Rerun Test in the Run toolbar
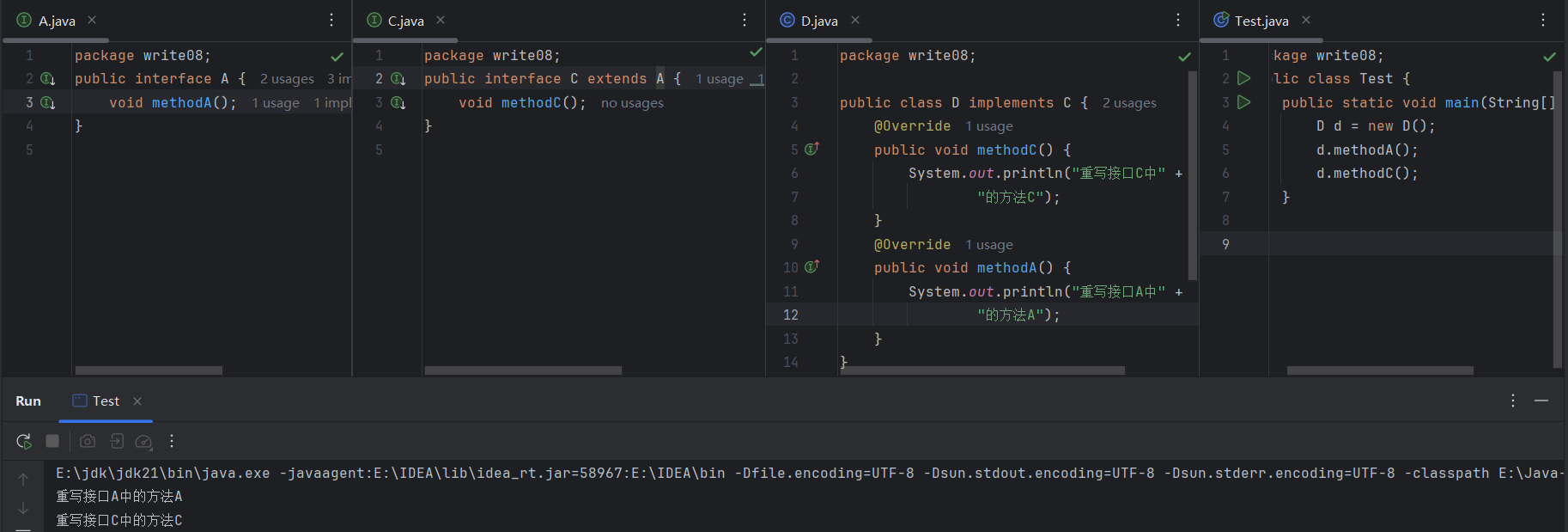 click(24, 441)
